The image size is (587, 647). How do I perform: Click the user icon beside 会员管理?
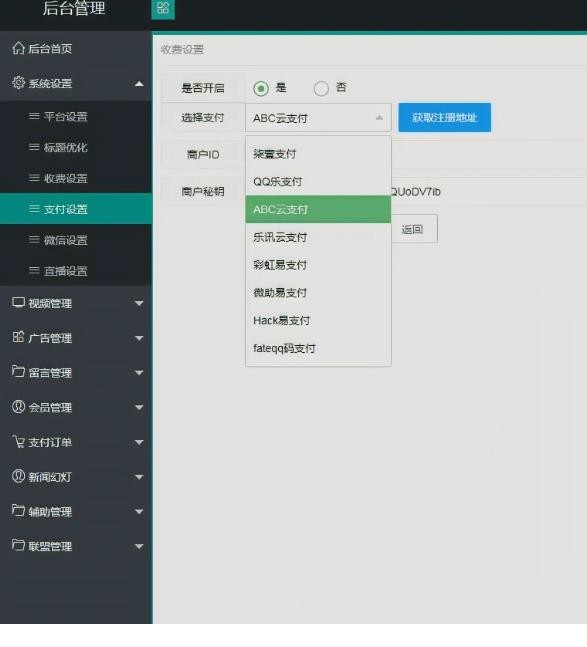click(x=18, y=407)
